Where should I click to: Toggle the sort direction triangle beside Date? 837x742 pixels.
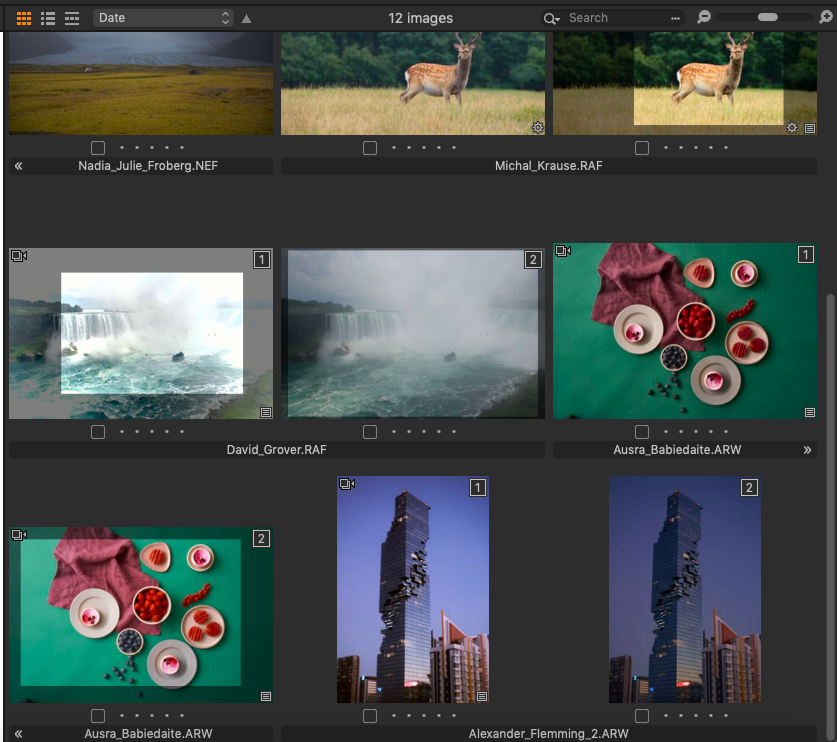tap(245, 17)
